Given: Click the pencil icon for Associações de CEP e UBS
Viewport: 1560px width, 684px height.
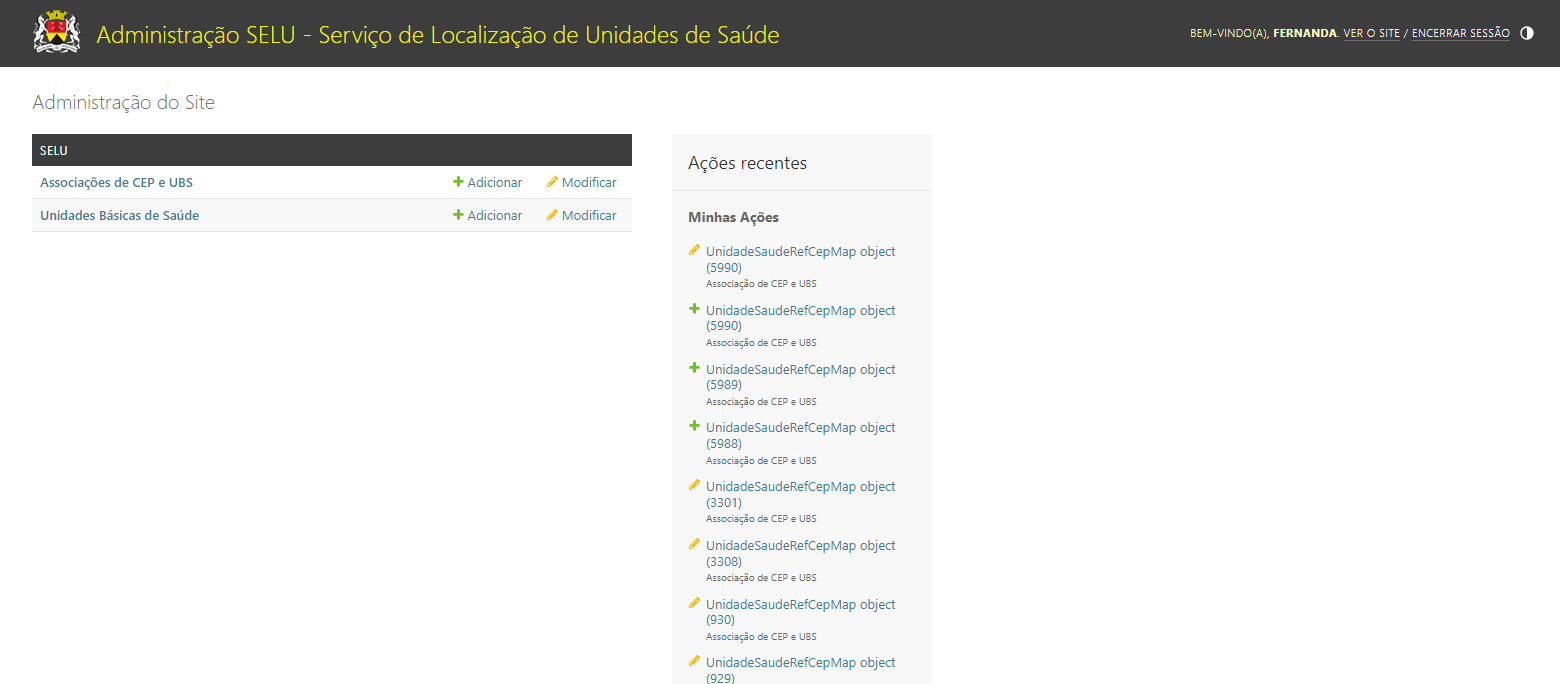Looking at the screenshot, I should point(552,182).
